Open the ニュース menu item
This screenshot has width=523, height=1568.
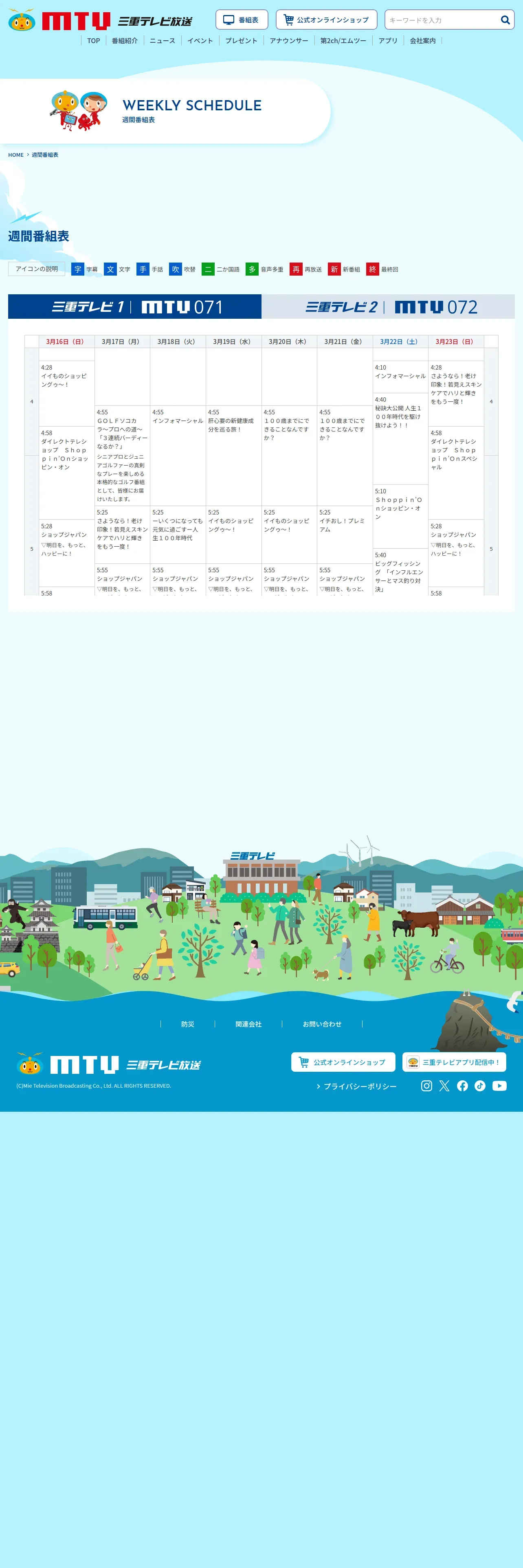tap(163, 41)
